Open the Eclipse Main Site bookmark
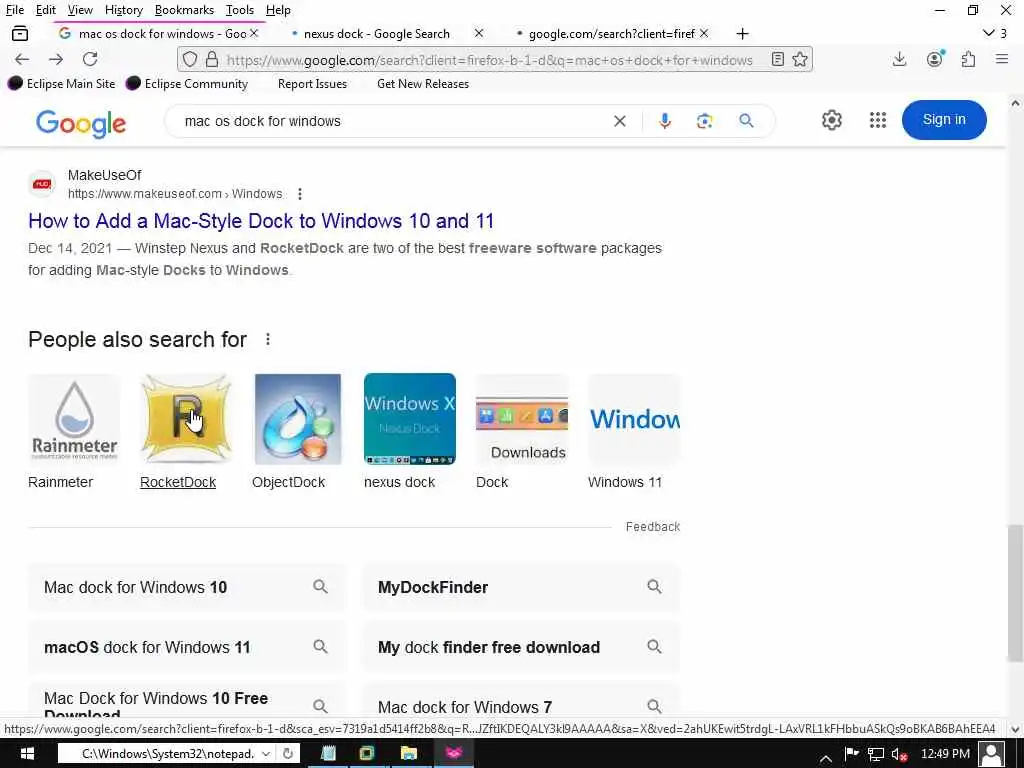The height and width of the screenshot is (768, 1024). 62,84
